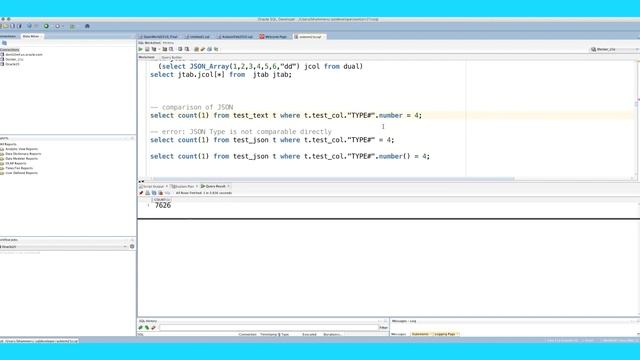Click green Back navigation icon
The width and height of the screenshot is (640, 360).
click(x=46, y=26)
